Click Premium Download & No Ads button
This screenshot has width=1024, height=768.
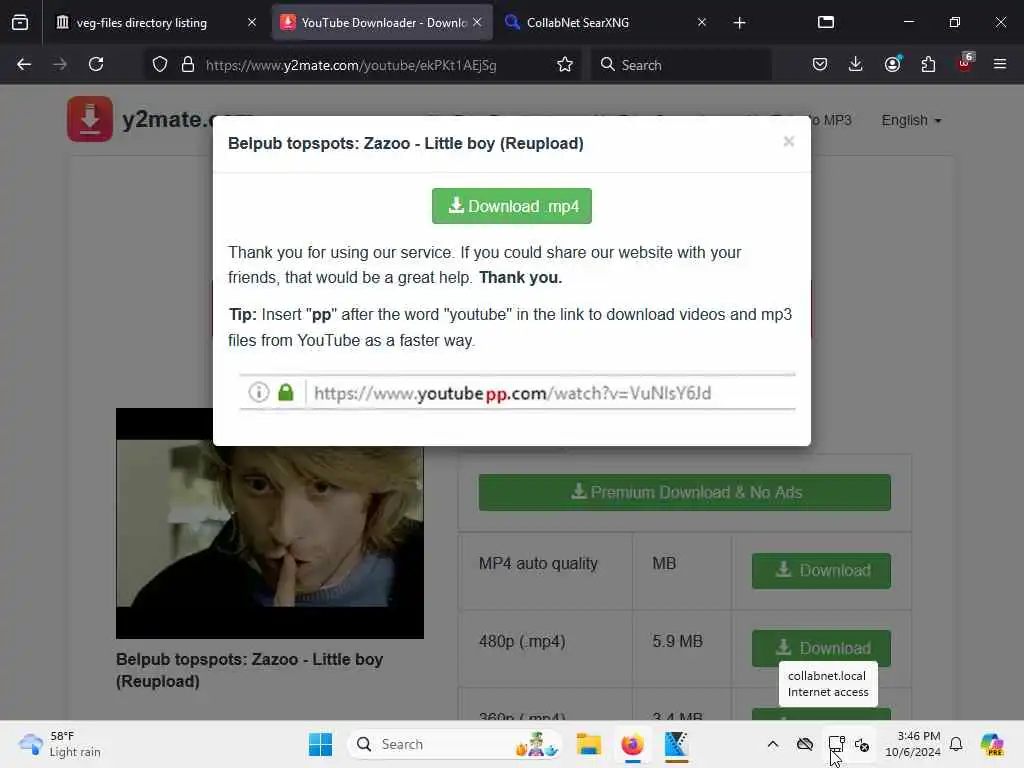click(x=684, y=492)
